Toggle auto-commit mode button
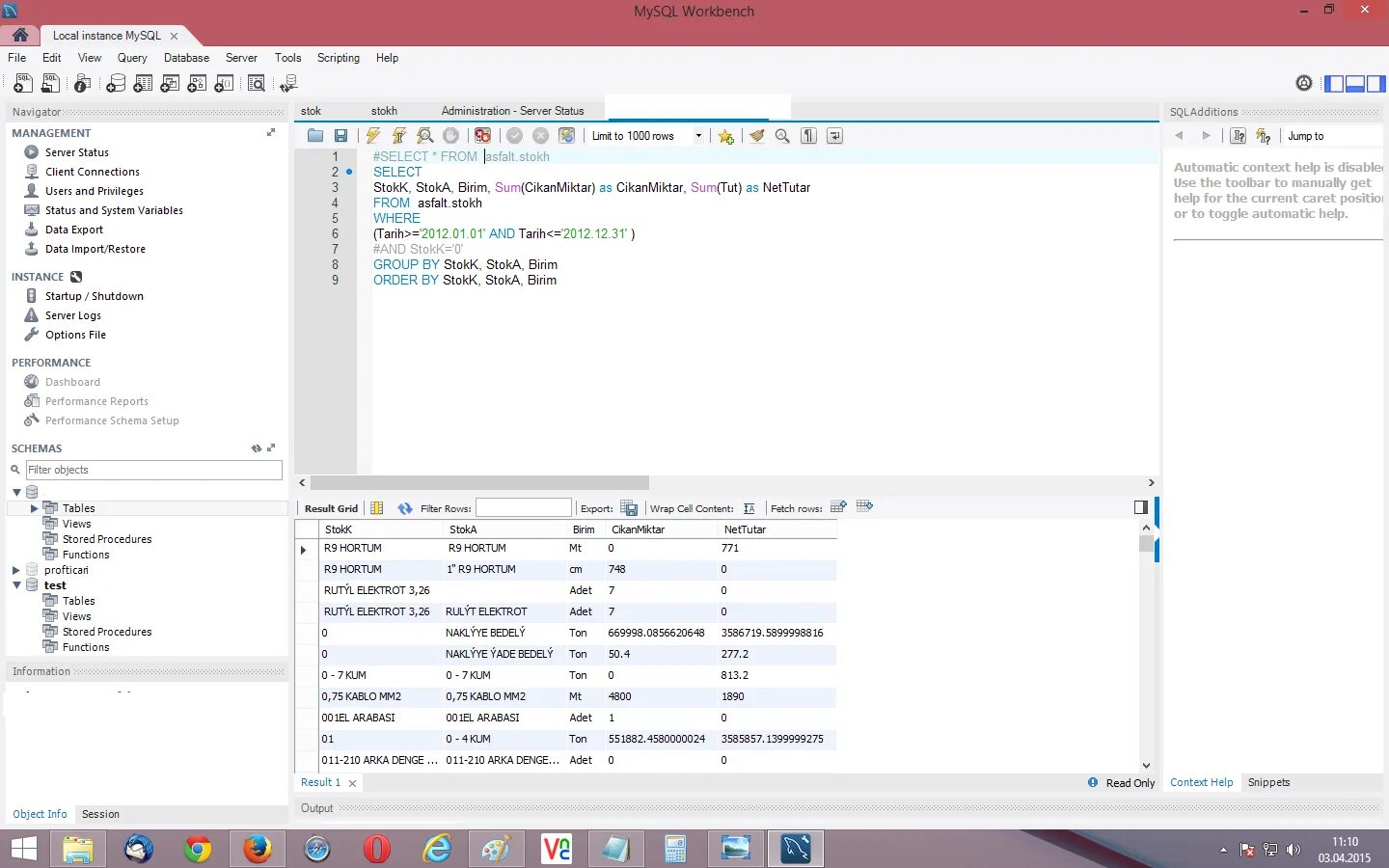The image size is (1389, 868). pos(567,136)
